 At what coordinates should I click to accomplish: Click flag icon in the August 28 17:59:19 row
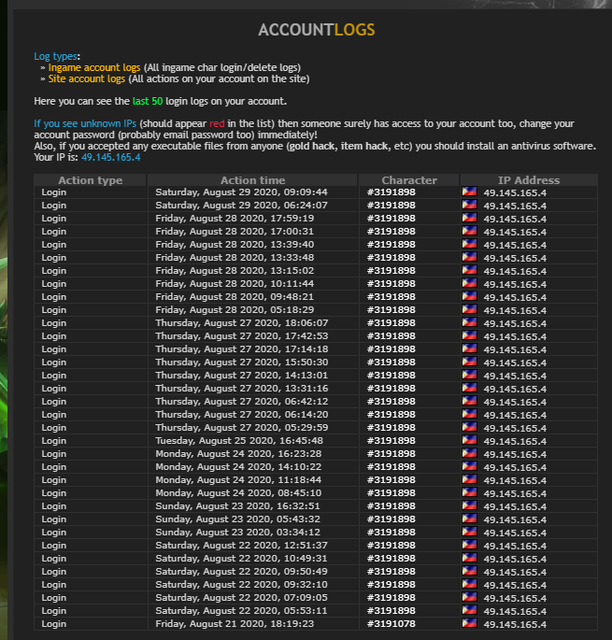tap(469, 218)
